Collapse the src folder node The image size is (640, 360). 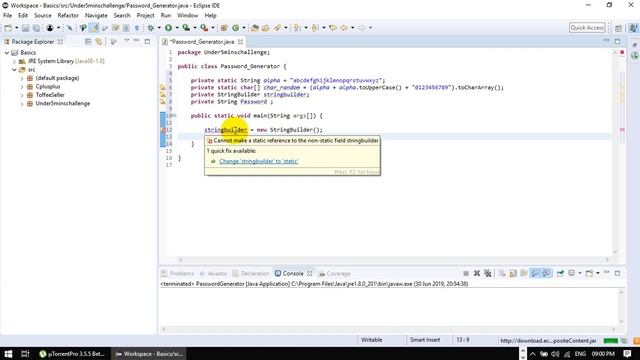click(14, 70)
